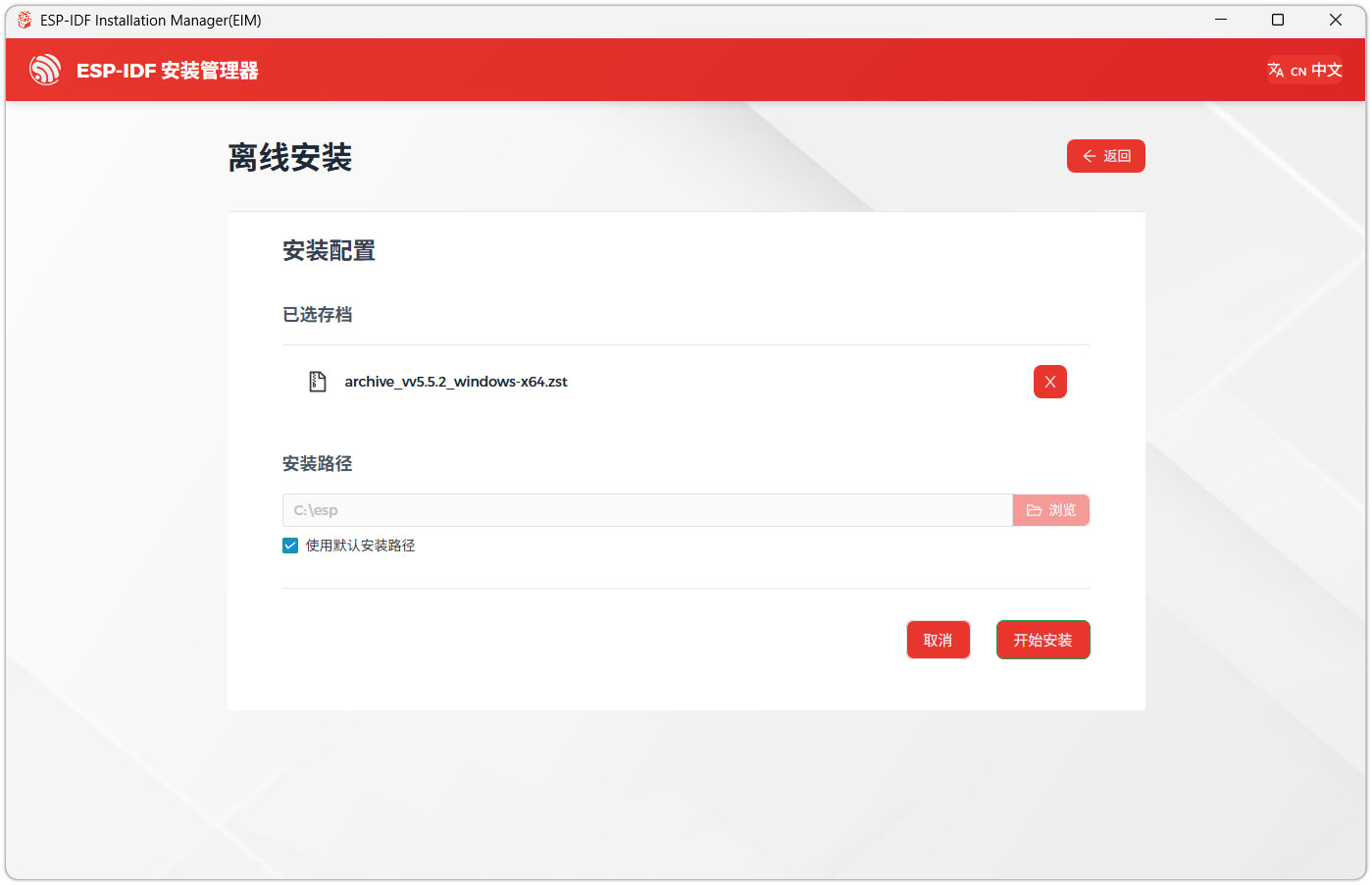Go back using the 返回 button
Image resolution: width=1372 pixels, height=885 pixels.
coord(1105,156)
